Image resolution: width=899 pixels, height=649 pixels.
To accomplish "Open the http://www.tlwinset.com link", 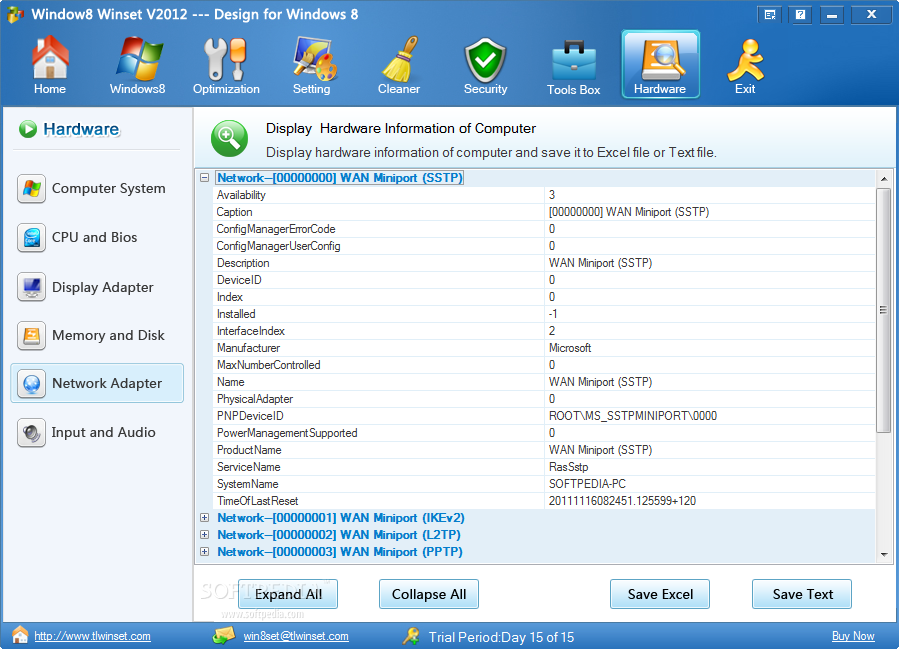I will pyautogui.click(x=92, y=636).
